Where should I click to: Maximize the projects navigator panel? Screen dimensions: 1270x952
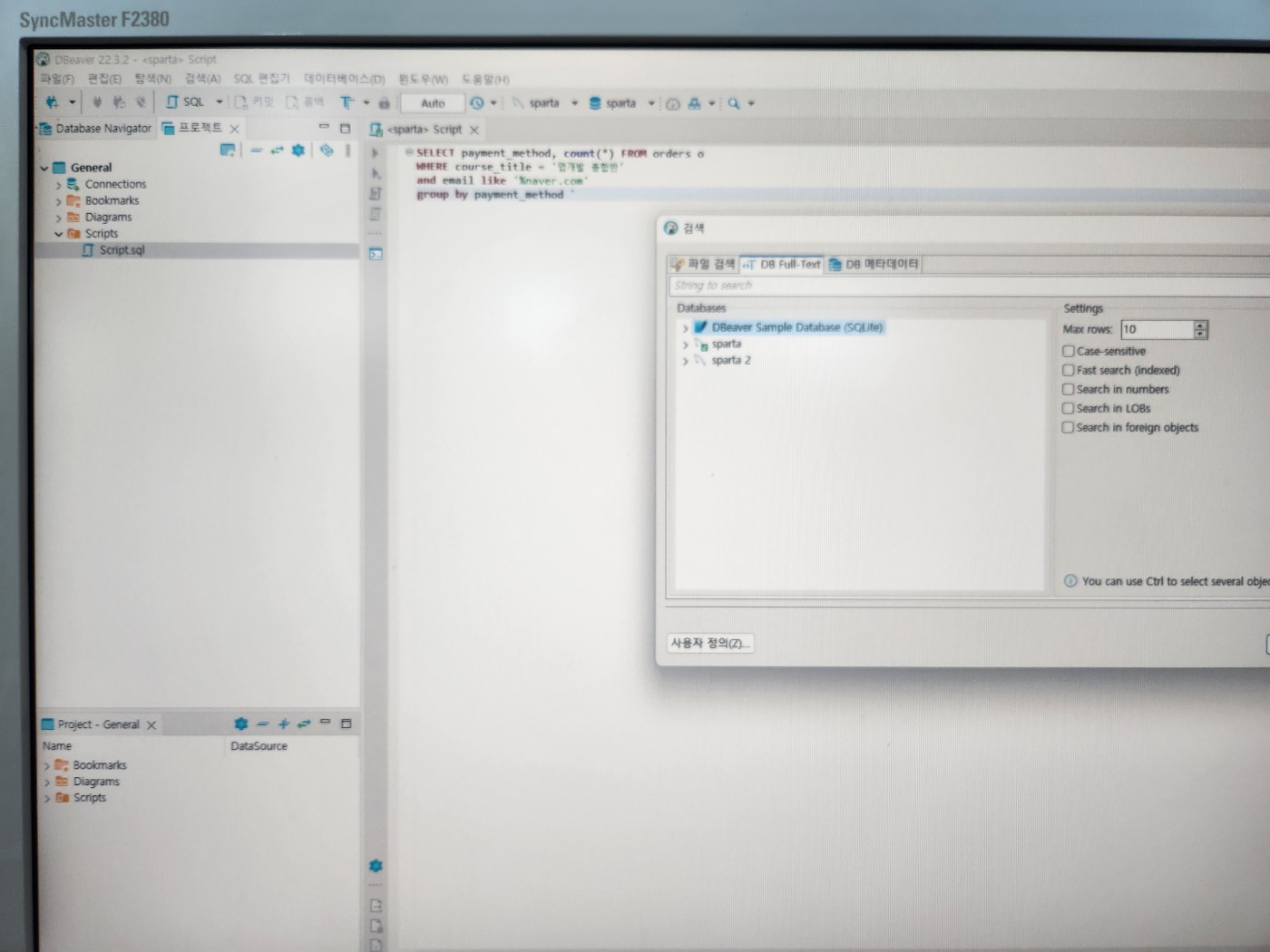click(x=345, y=128)
